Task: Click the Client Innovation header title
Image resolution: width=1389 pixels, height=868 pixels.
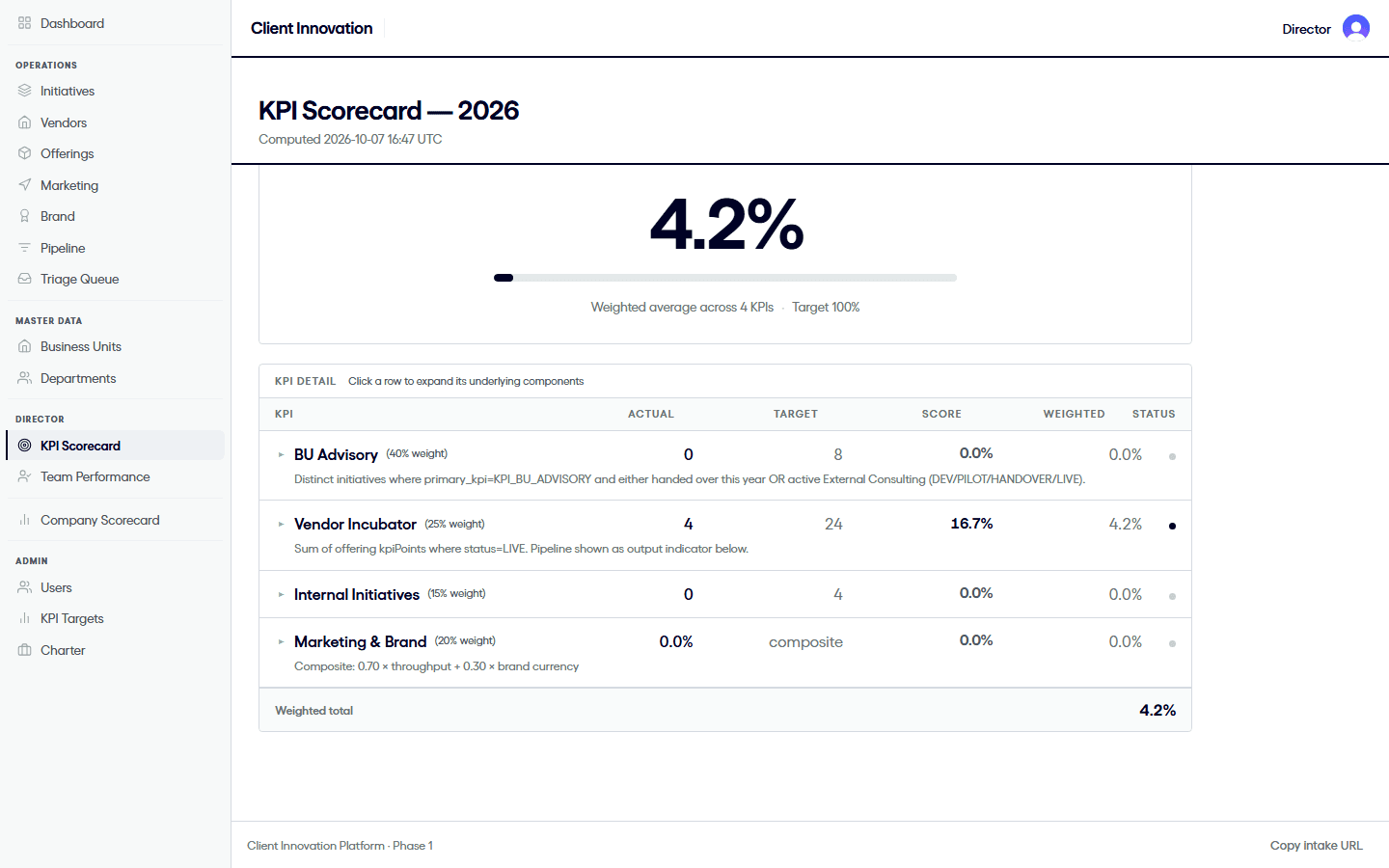Action: point(312,28)
